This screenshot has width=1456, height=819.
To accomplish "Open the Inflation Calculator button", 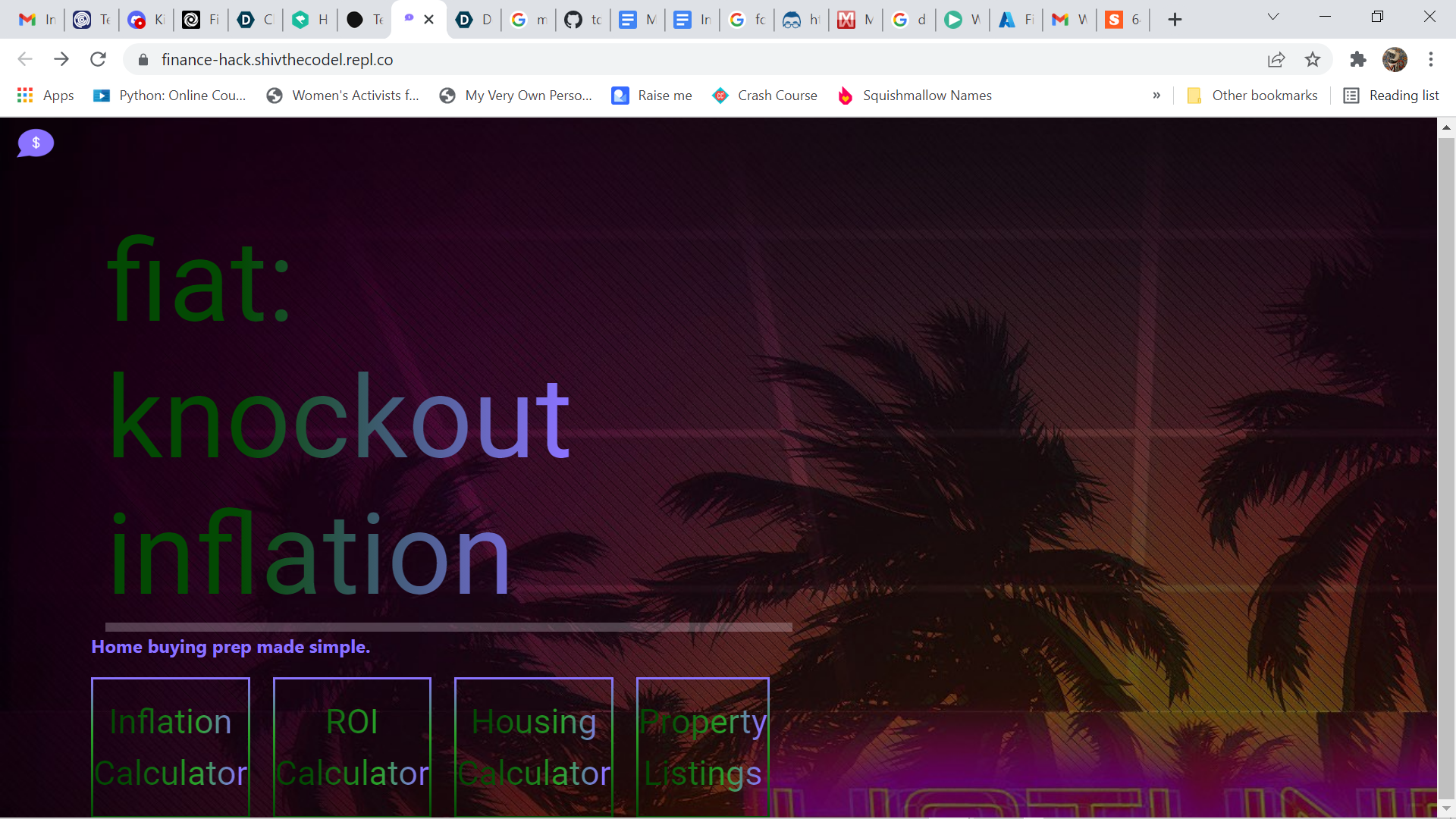I will (171, 746).
